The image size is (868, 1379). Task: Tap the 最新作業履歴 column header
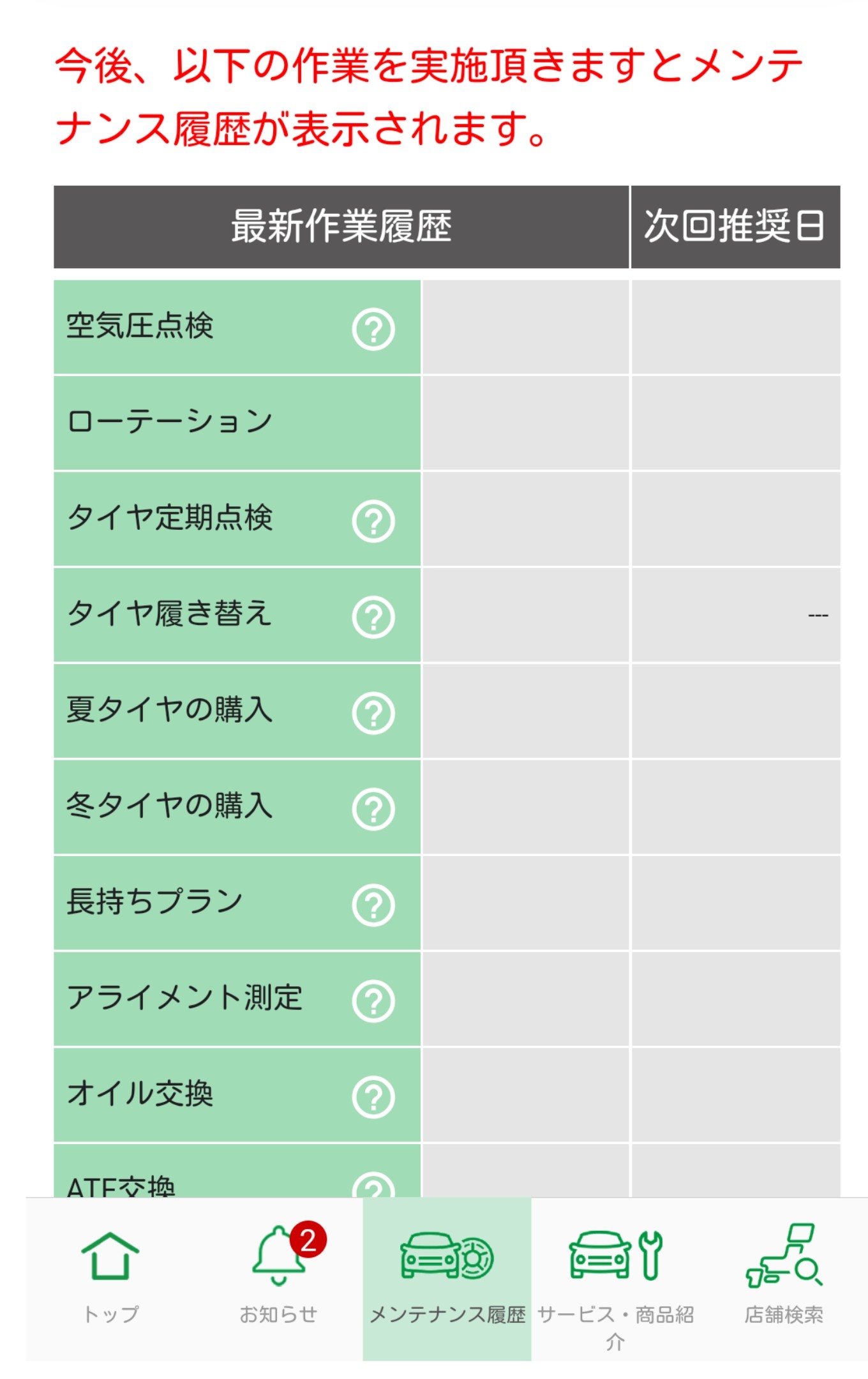click(341, 227)
